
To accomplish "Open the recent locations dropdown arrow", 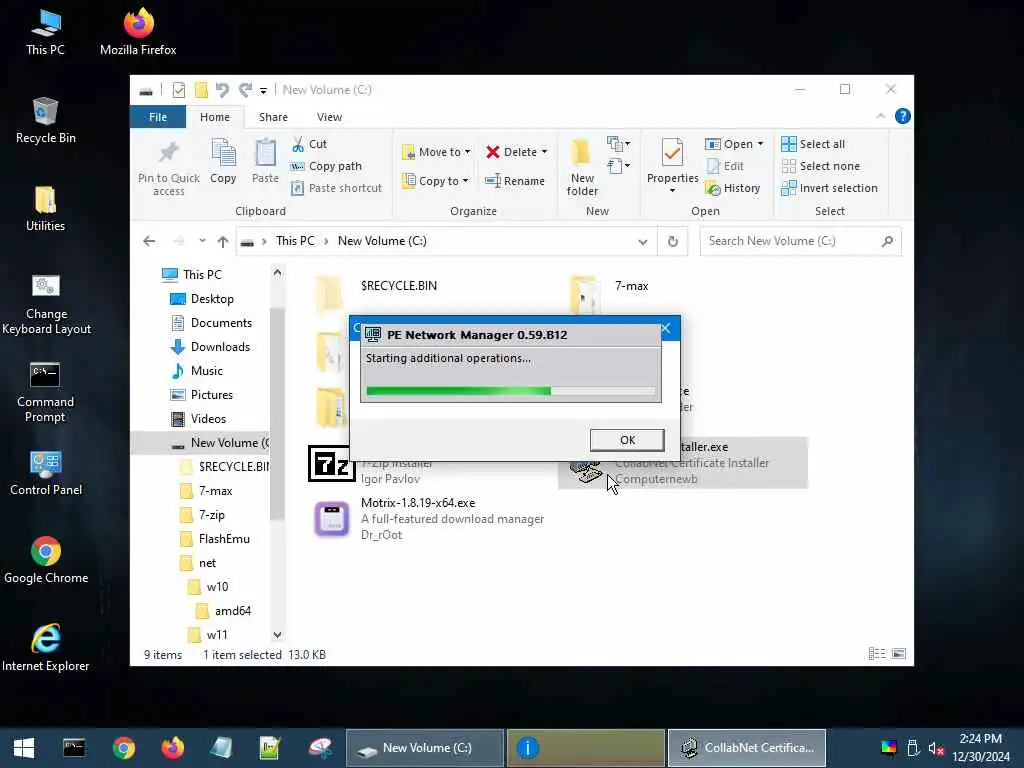I will [202, 241].
